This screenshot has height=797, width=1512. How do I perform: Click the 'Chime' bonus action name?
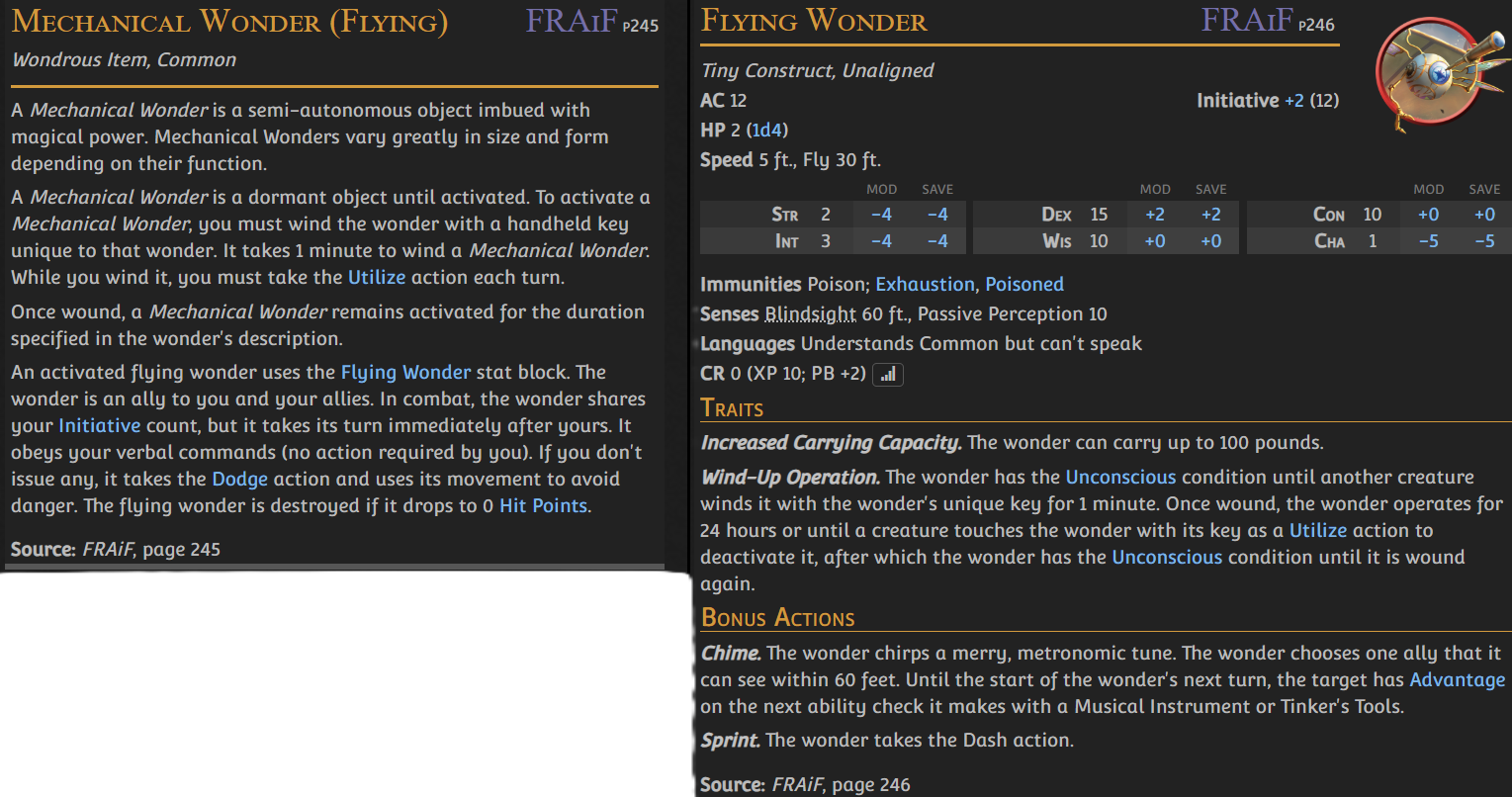[730, 654]
